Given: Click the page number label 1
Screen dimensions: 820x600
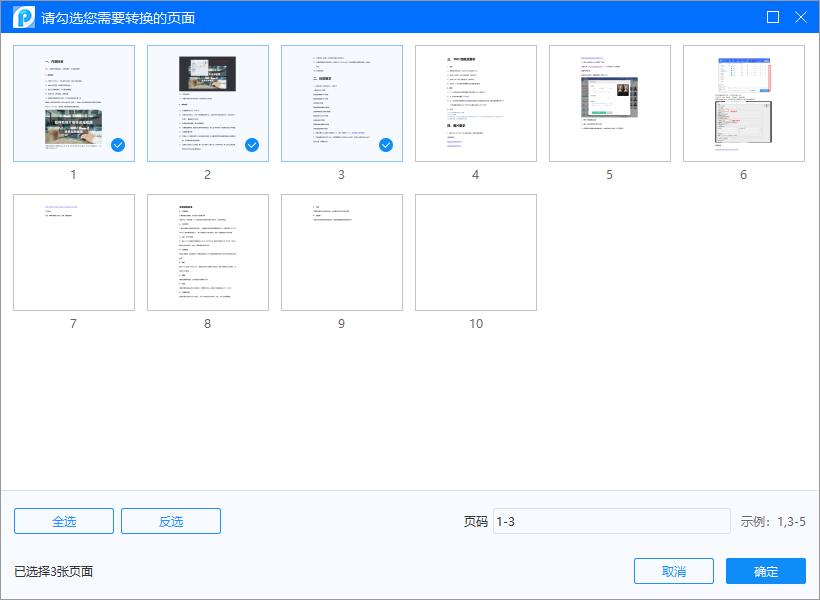Looking at the screenshot, I should point(73,175).
